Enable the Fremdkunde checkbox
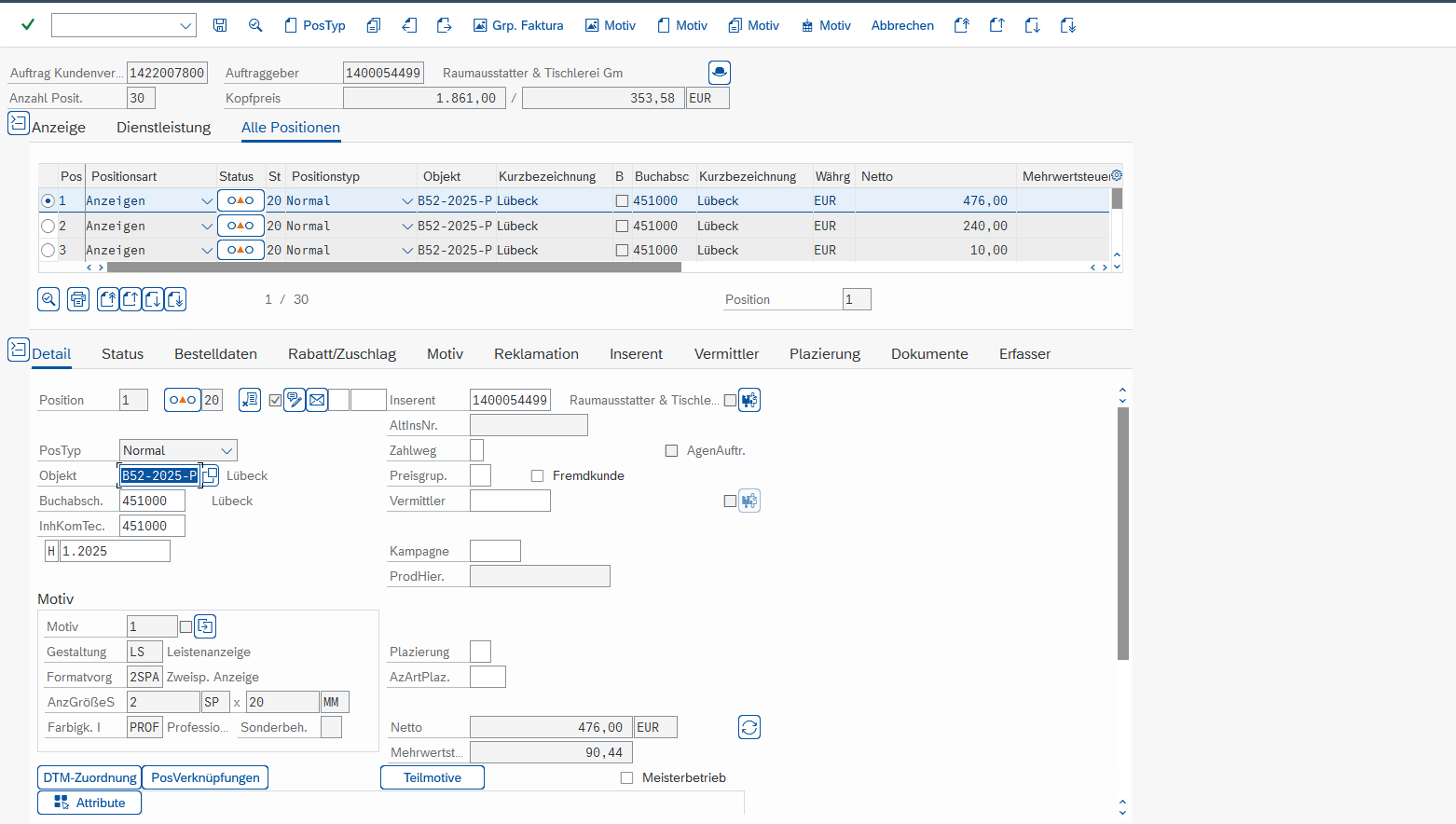Screen dimensions: 1456x824 (x=537, y=475)
